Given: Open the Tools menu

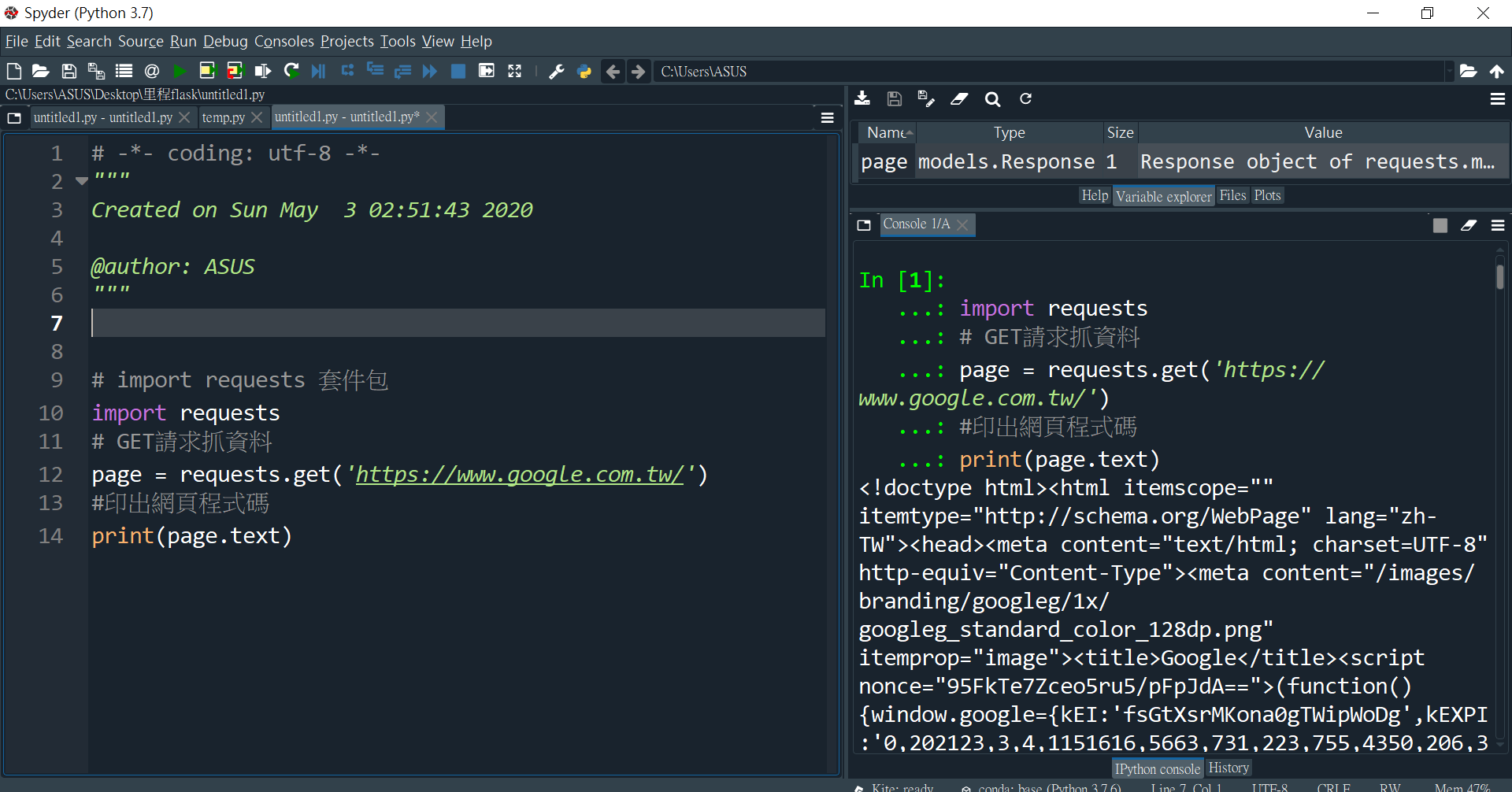Looking at the screenshot, I should (x=398, y=41).
